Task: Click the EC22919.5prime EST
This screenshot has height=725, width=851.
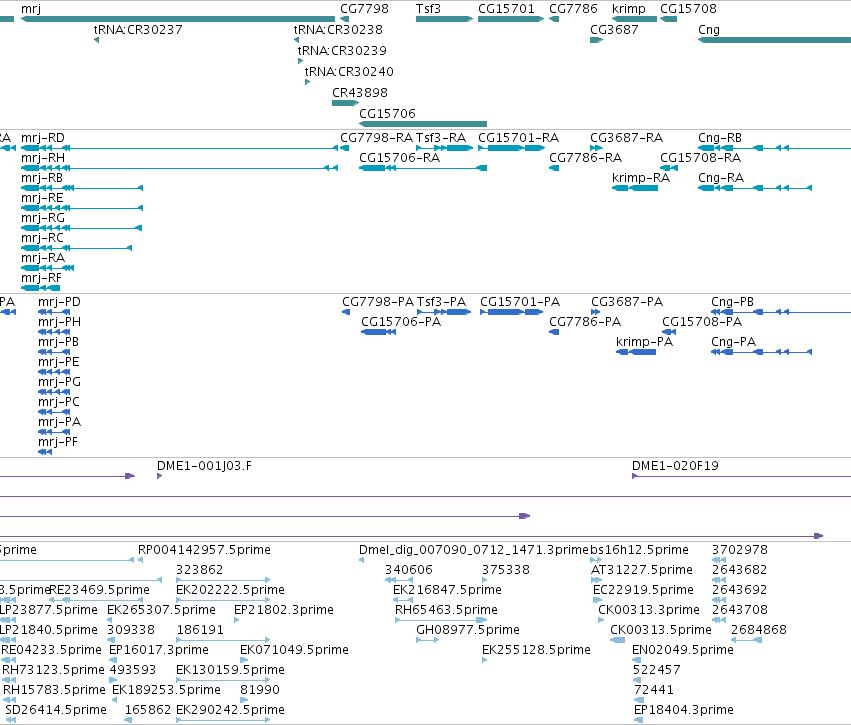Action: pos(597,600)
